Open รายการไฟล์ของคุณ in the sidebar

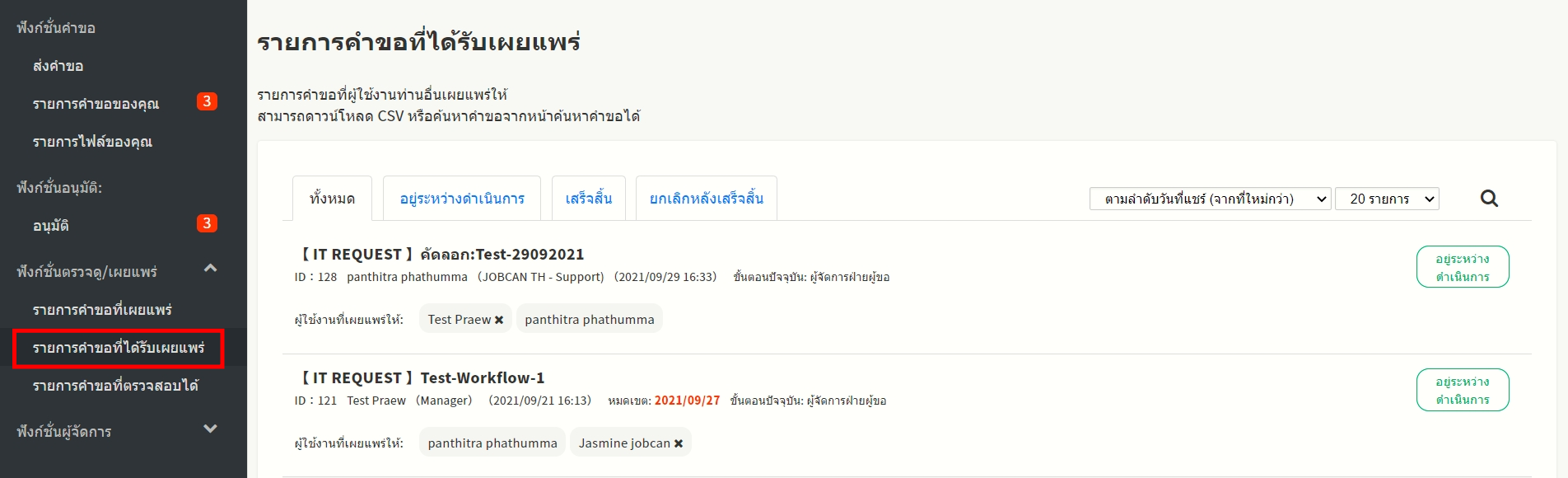point(92,142)
